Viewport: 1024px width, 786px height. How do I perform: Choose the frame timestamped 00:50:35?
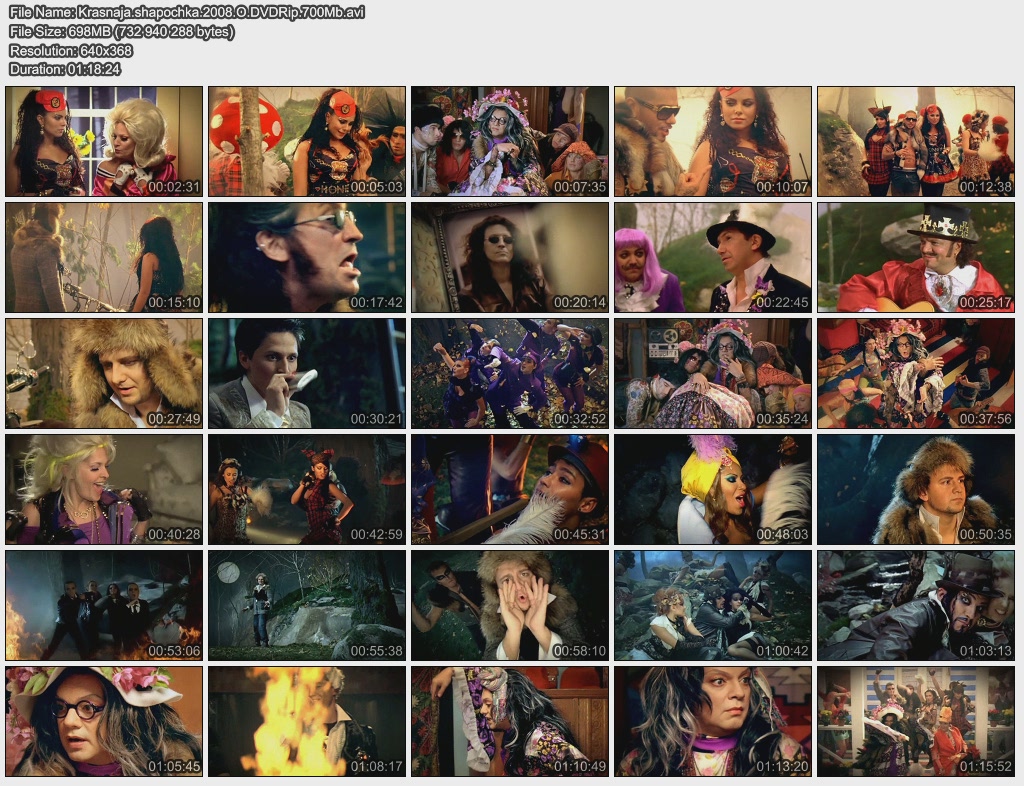(x=916, y=490)
